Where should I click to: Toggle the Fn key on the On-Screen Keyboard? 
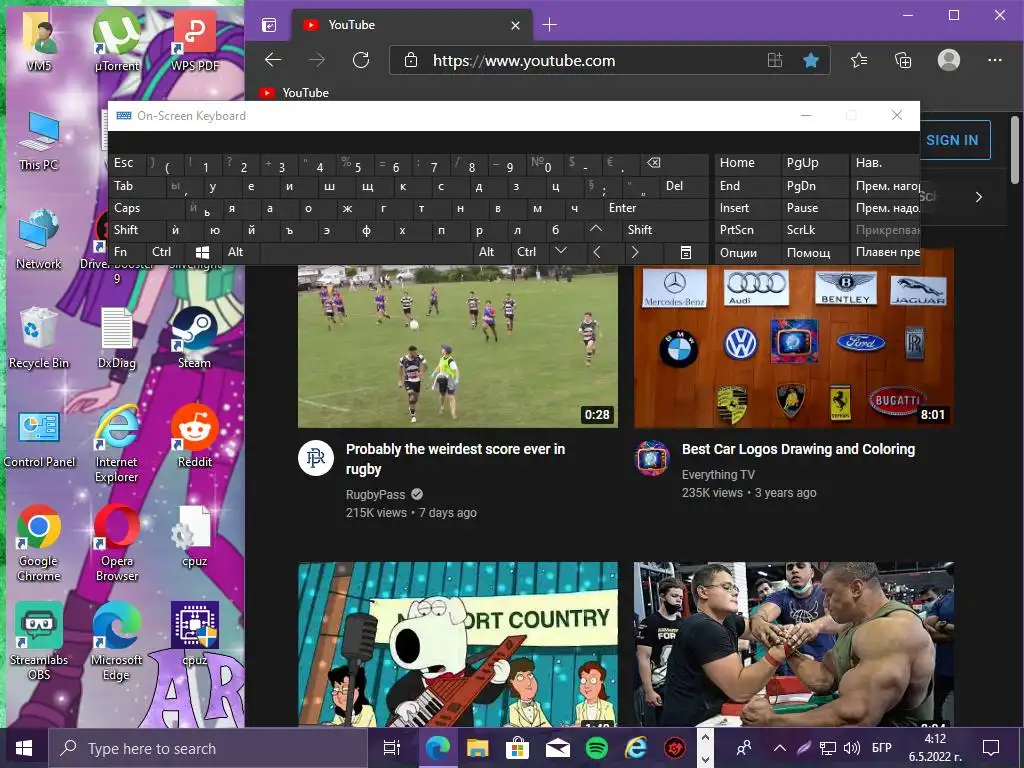128,253
